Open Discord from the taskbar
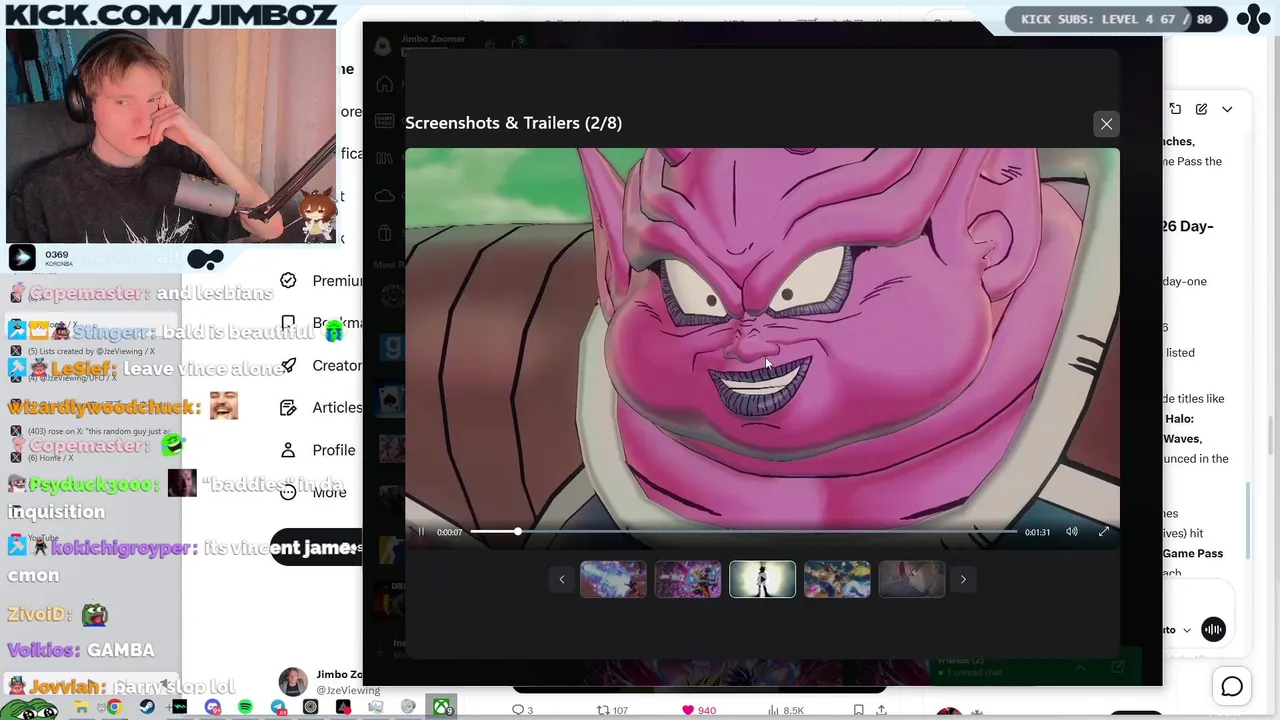 (x=212, y=707)
